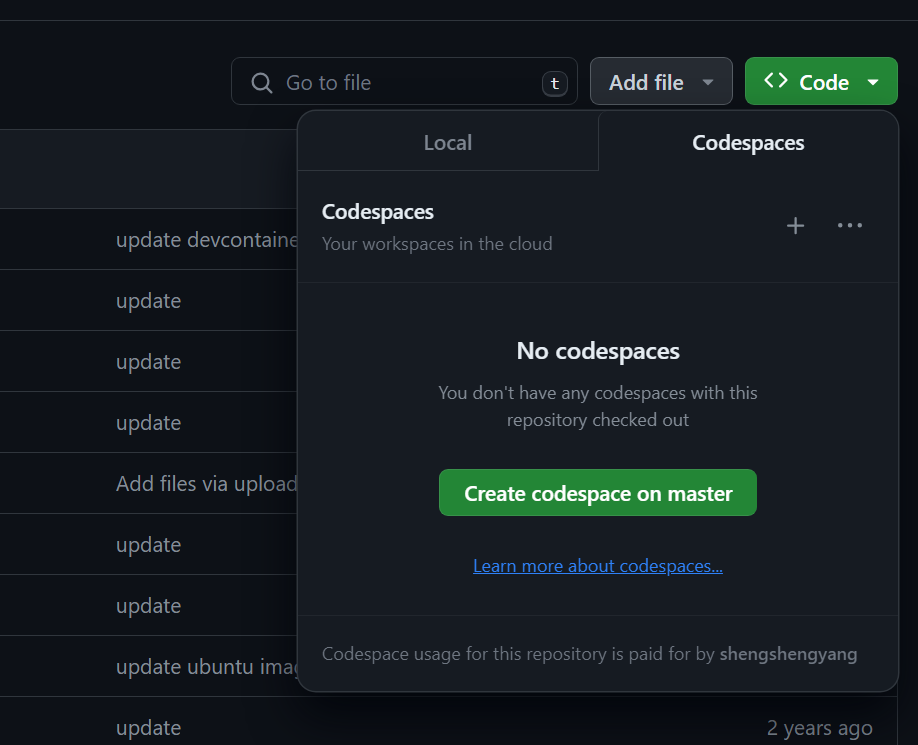Click the magnifier icon in file search
Viewport: 918px width, 745px height.
coord(262,83)
